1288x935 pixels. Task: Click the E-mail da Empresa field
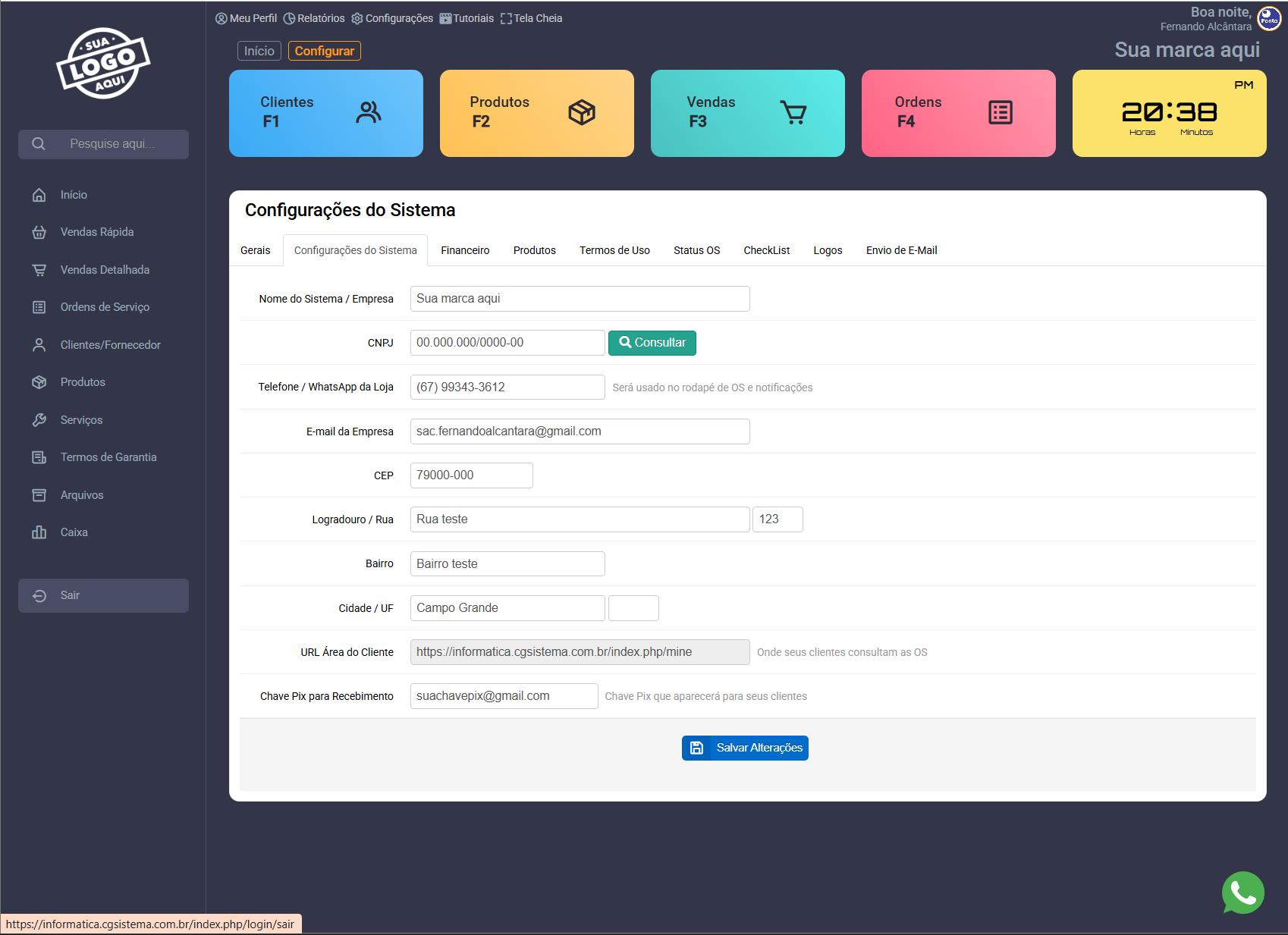pyautogui.click(x=580, y=431)
